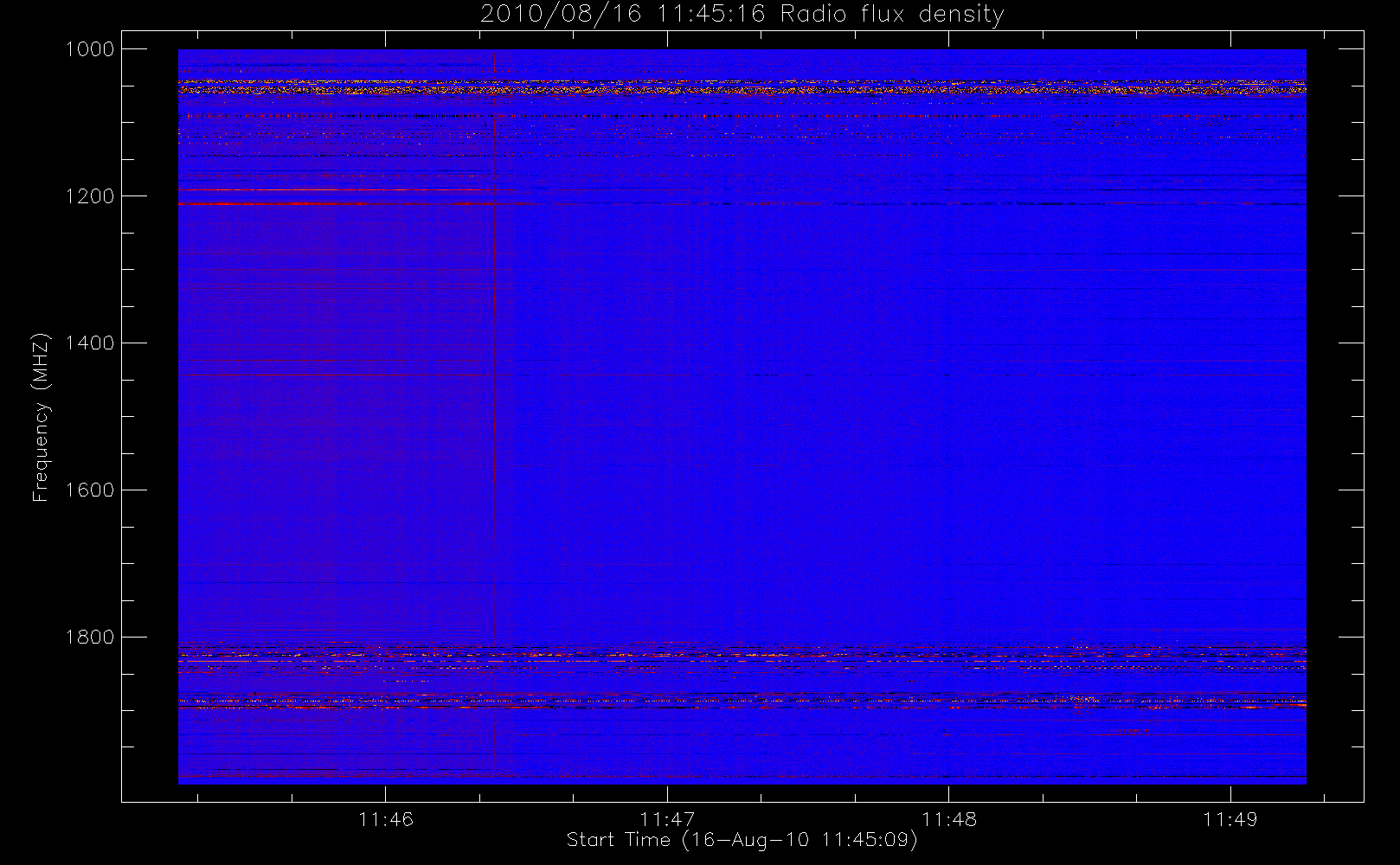Click the plot title '2010/08/16 11:45:16 Radio flux density'
The width and height of the screenshot is (1400, 865).
coord(742,14)
